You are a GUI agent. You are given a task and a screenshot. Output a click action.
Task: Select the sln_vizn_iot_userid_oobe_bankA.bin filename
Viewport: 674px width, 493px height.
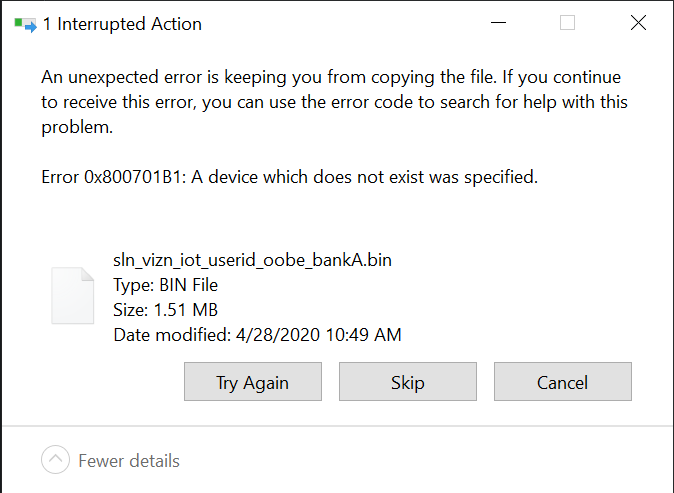252,260
